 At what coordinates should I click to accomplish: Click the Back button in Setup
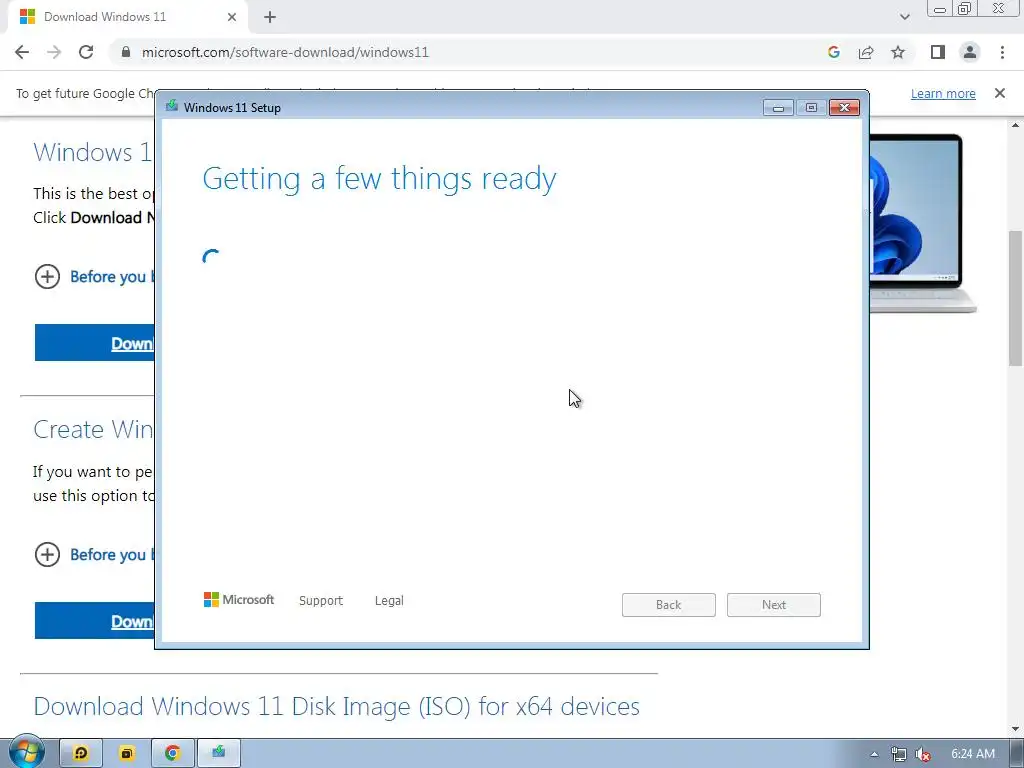[x=669, y=605]
